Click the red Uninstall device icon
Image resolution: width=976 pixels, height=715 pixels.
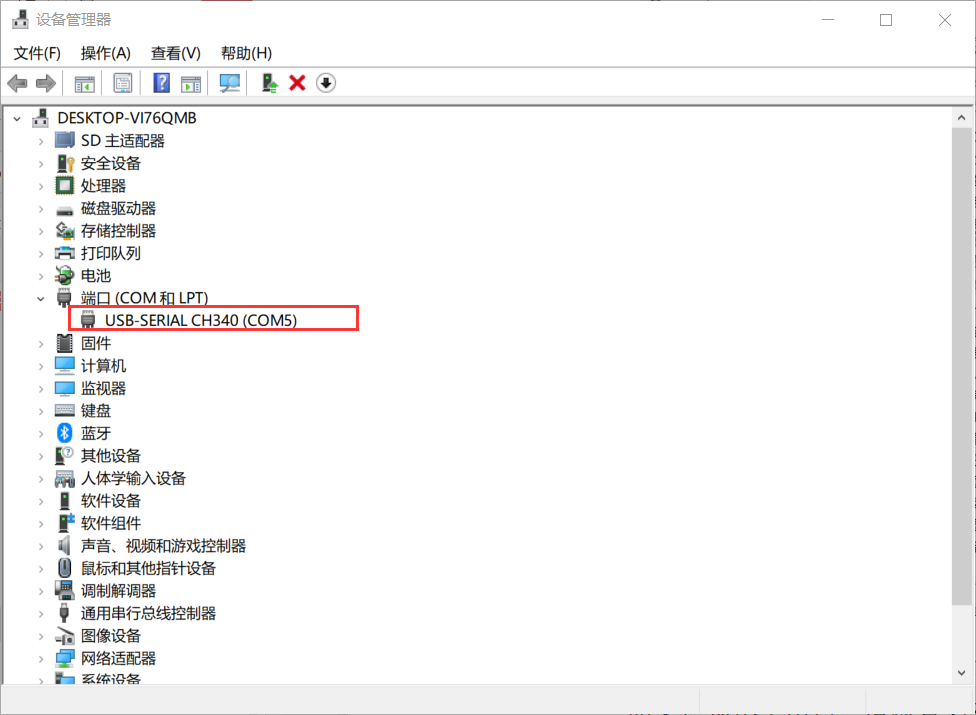tap(296, 83)
